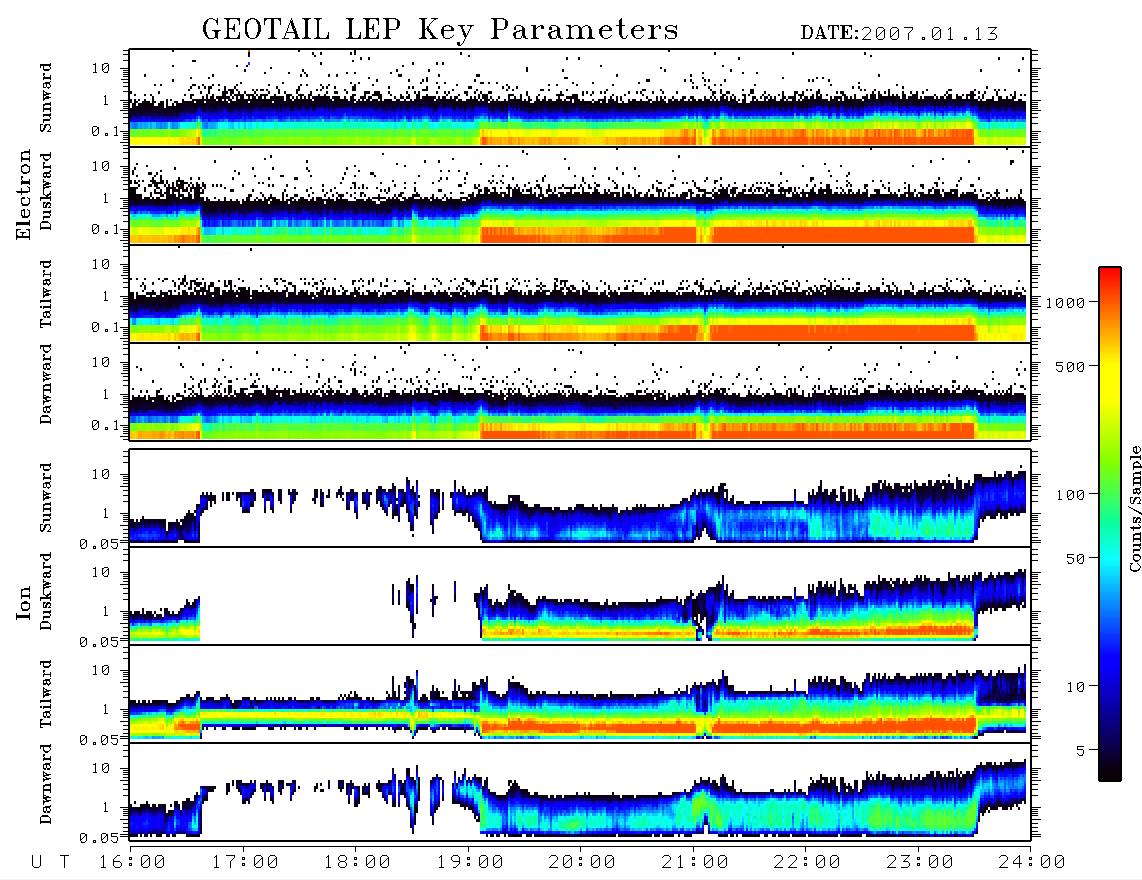Image resolution: width=1142 pixels, height=880 pixels.
Task: Select the Ion 'Dawnward' panel label
Action: (x=46, y=784)
